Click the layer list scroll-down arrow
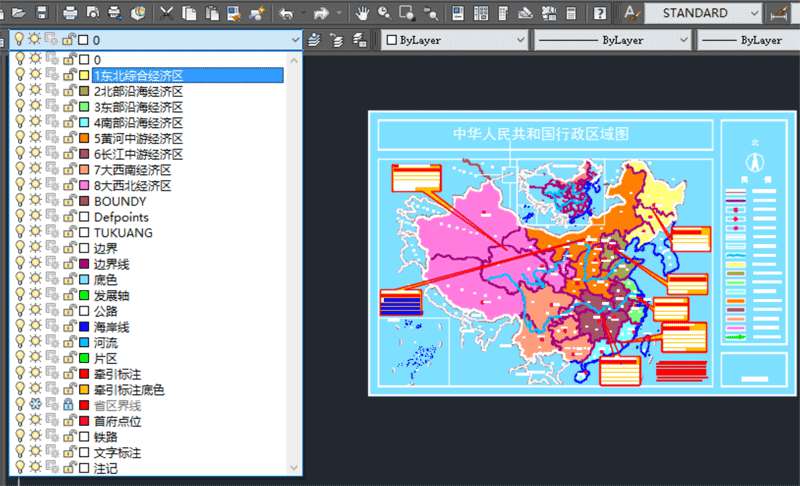800x486 pixels. coord(294,467)
